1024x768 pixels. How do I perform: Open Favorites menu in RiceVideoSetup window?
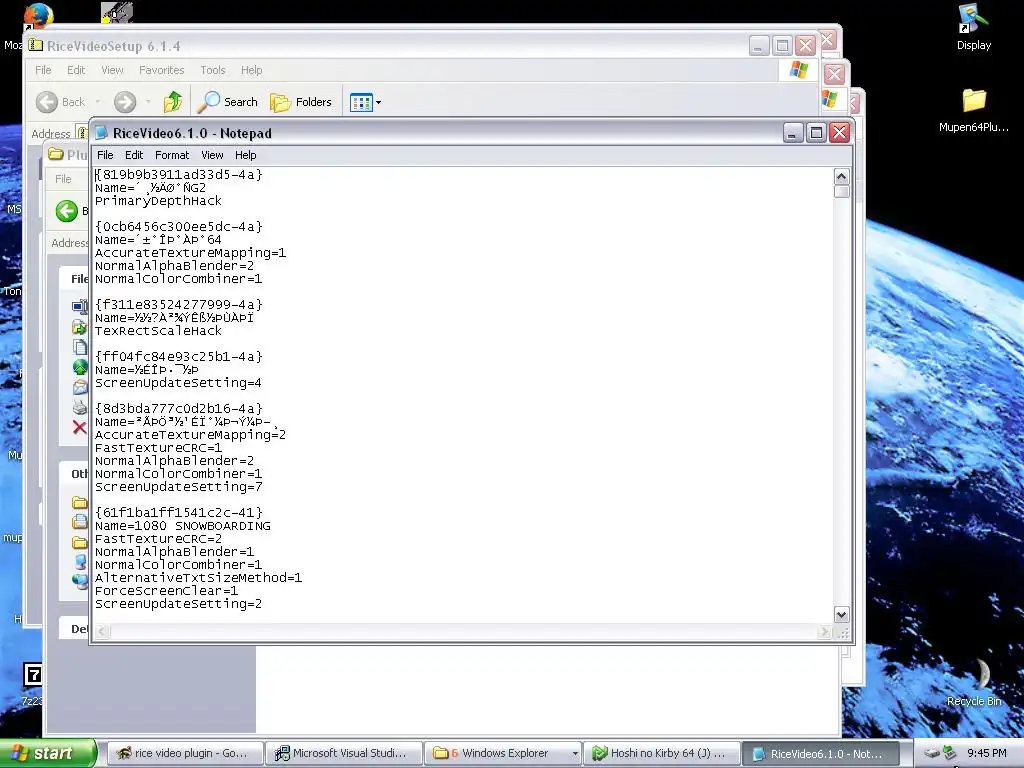pos(161,70)
